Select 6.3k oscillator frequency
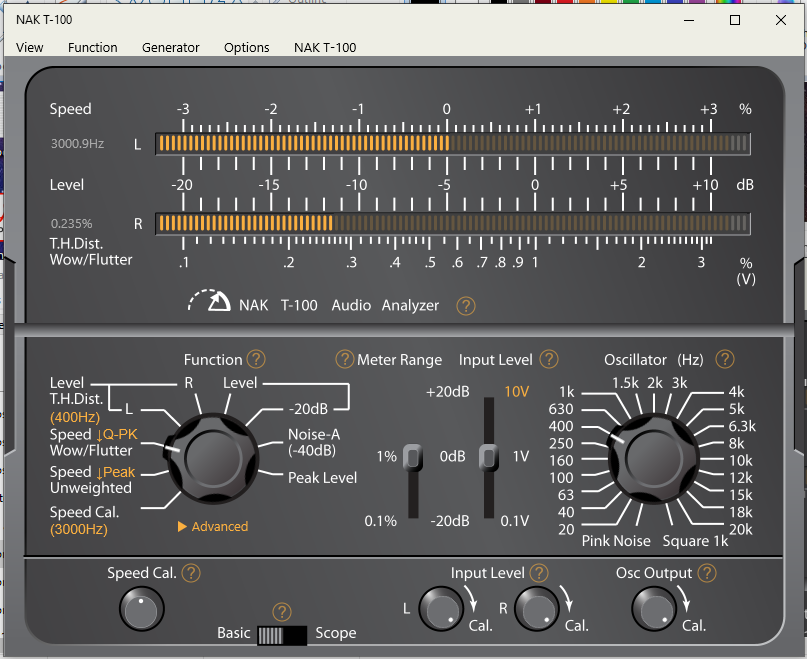807x659 pixels. coord(742,426)
